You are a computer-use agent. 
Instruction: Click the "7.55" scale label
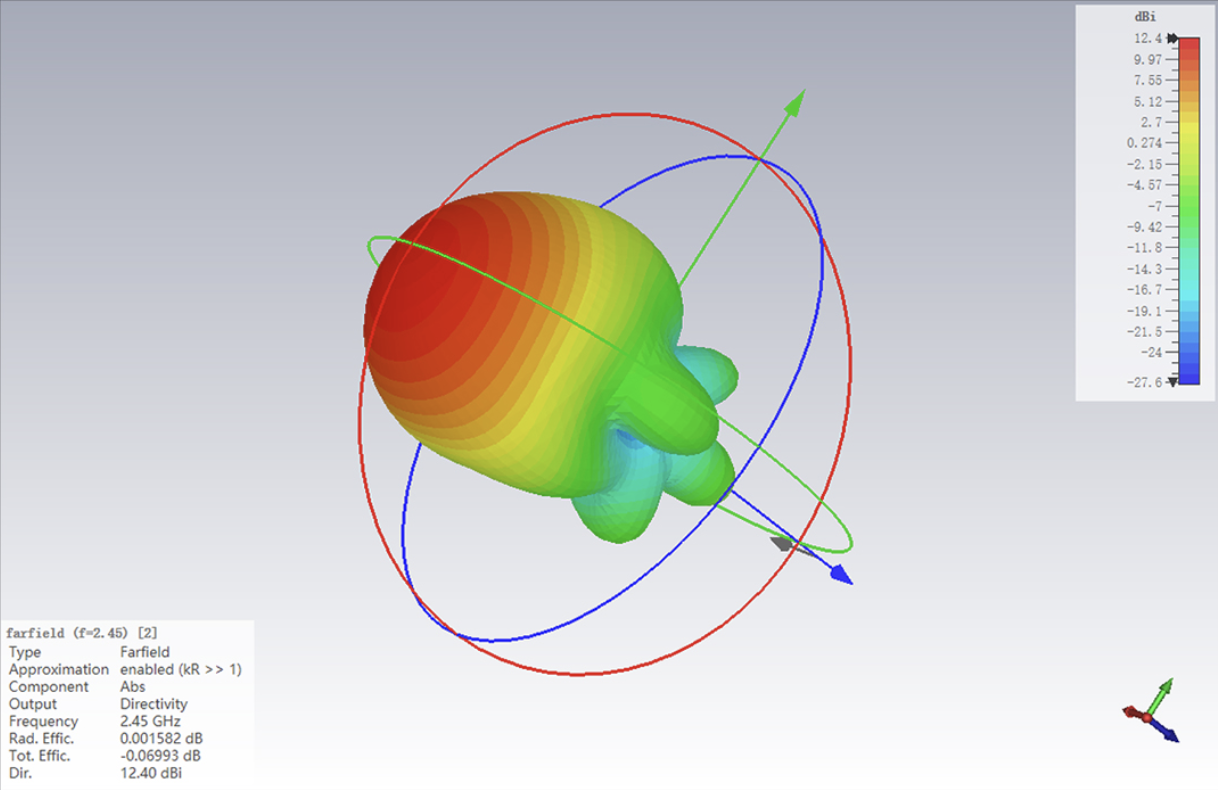click(x=1148, y=80)
